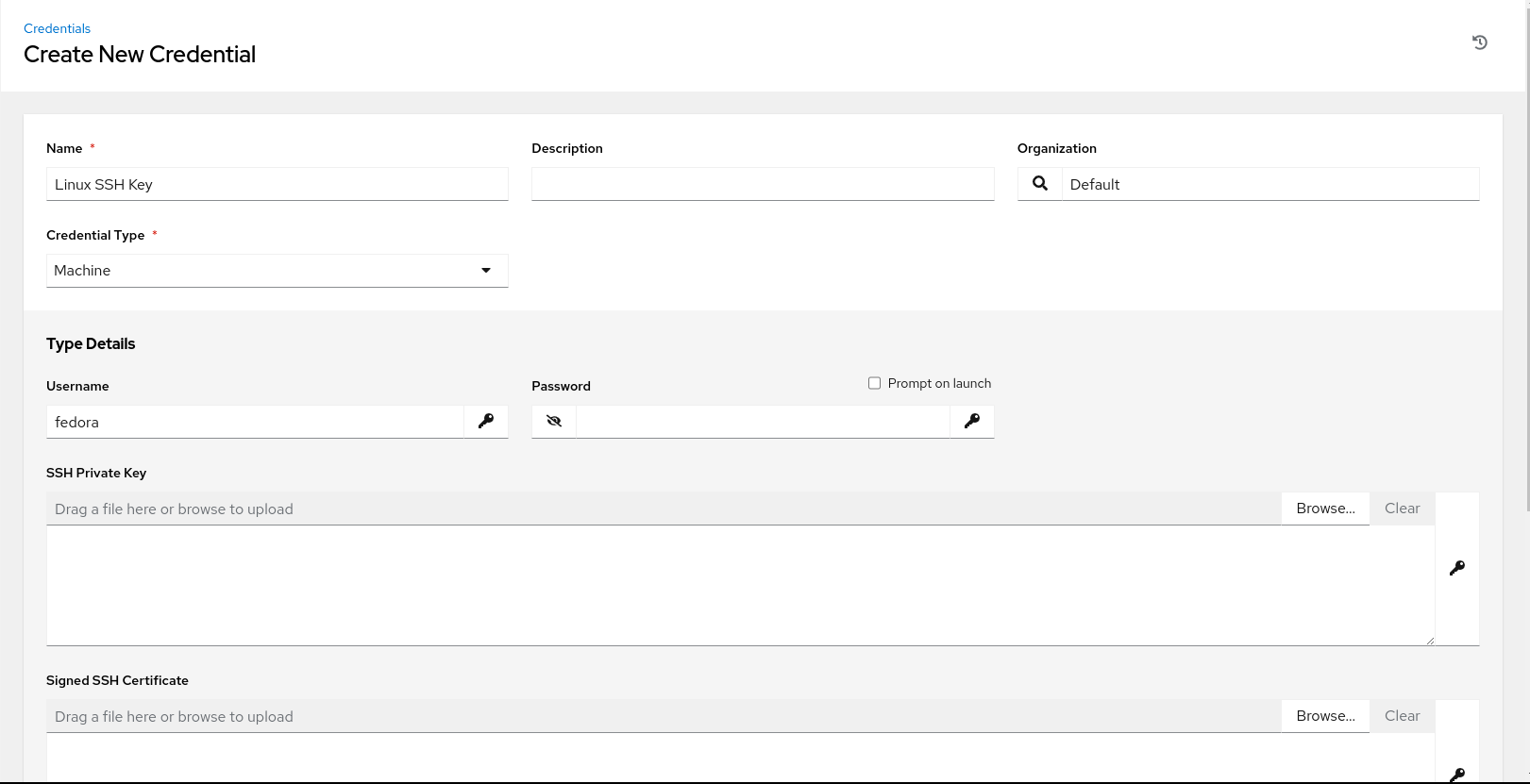The height and width of the screenshot is (784, 1530).
Task: Focus the Password input field
Action: coord(763,422)
